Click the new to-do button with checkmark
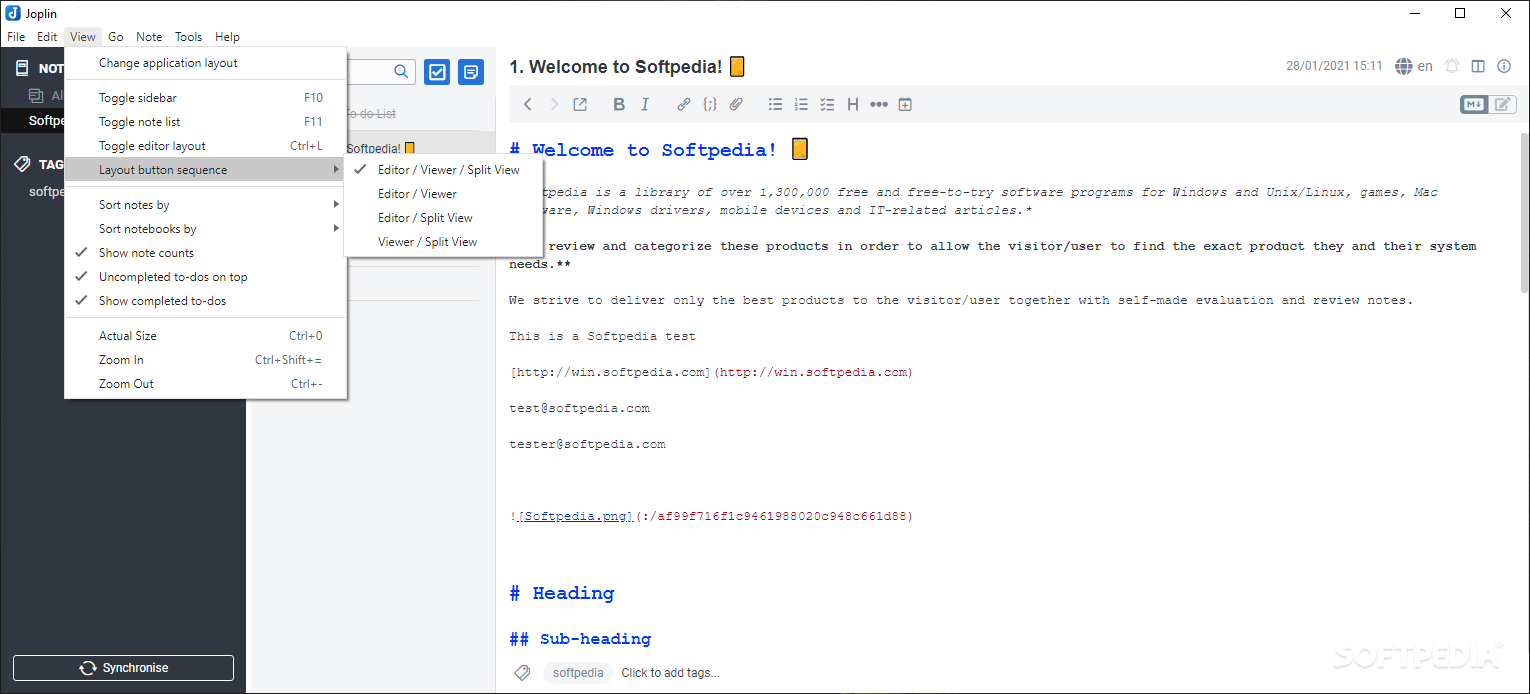 [x=437, y=72]
